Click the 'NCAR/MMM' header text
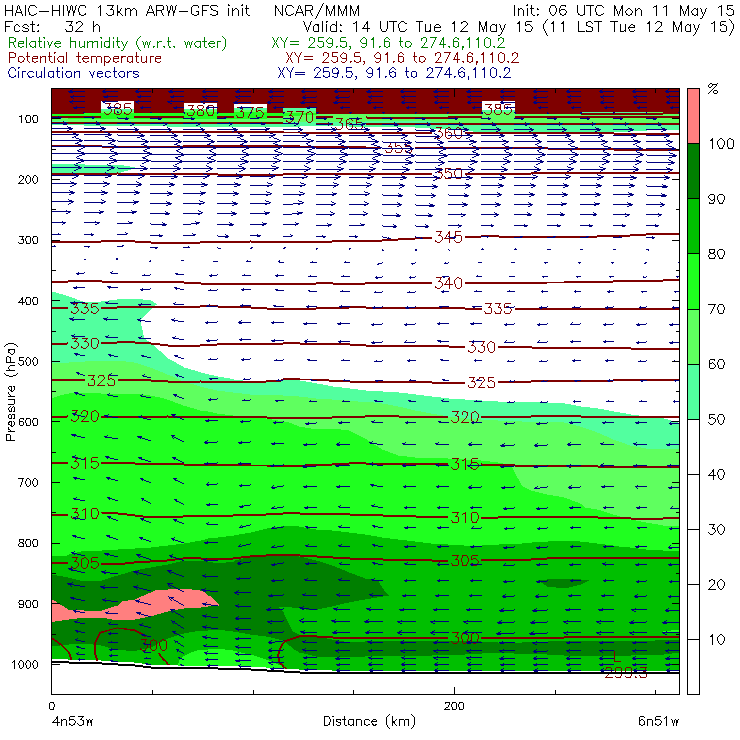Image resolution: width=740 pixels, height=740 pixels. pyautogui.click(x=317, y=11)
